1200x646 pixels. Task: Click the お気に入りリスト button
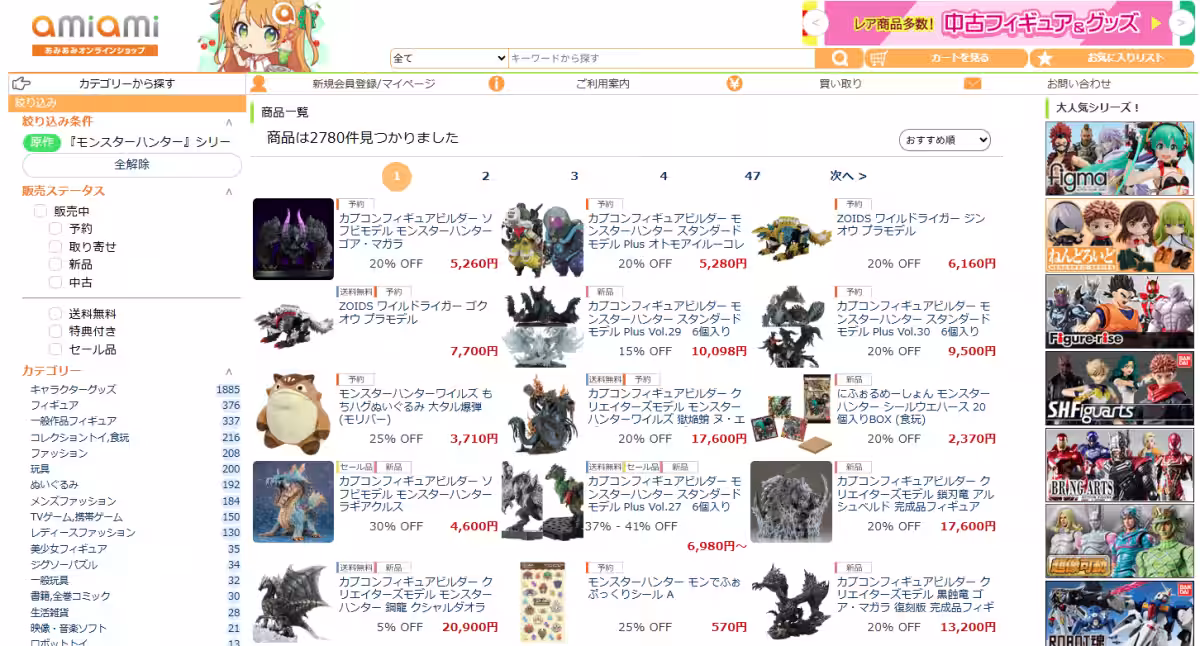coord(1113,59)
